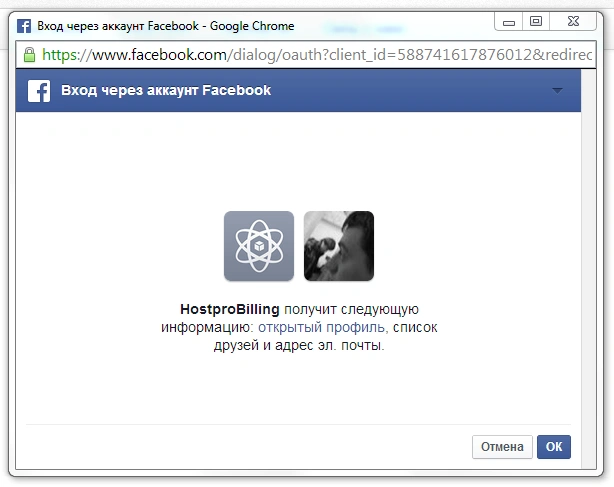Click the HostproBilling app name text
Screen dimensions: 614x487
[x=229, y=309]
